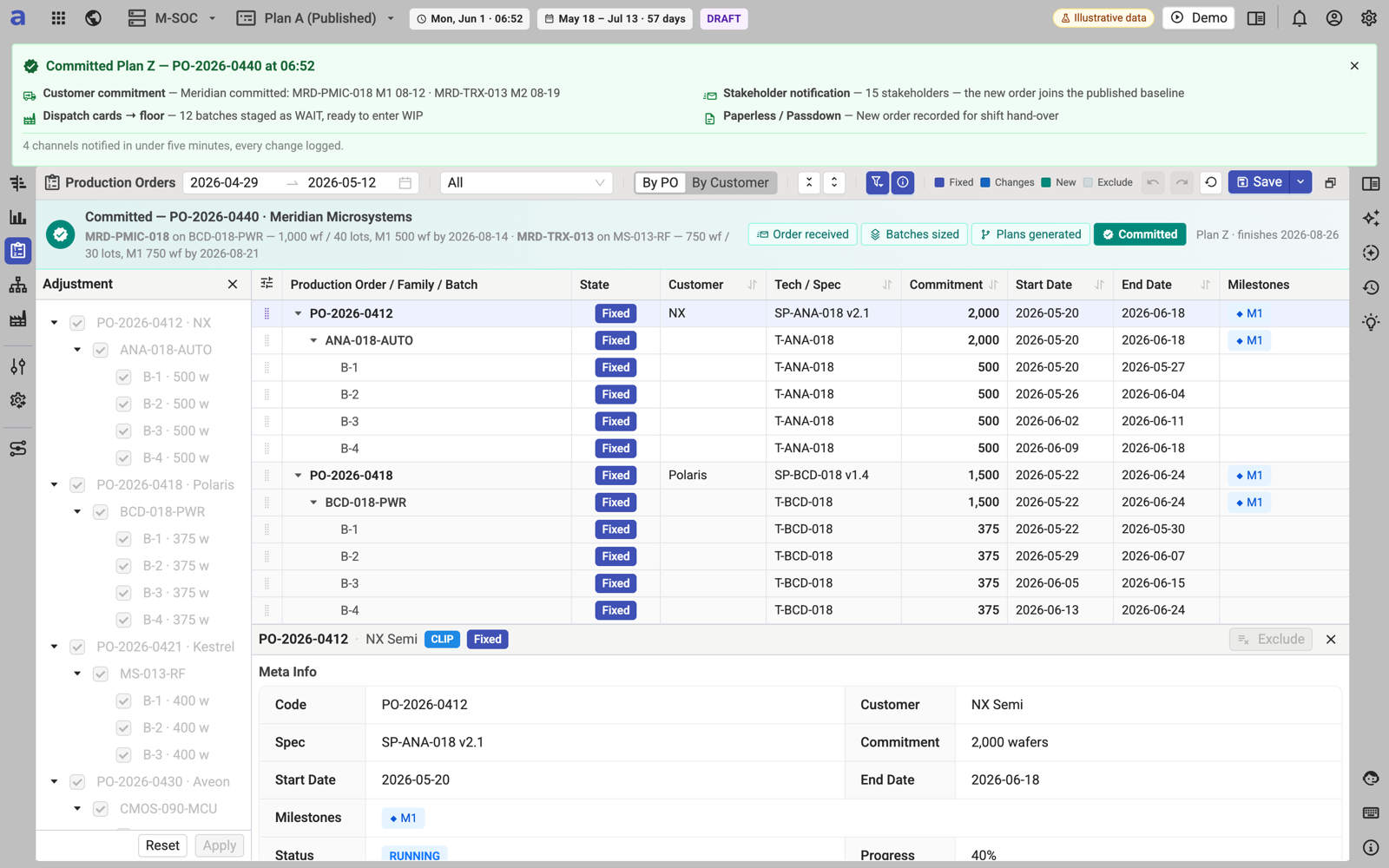Refresh the Production Orders list
Viewport: 1389px width, 868px height.
[1210, 182]
